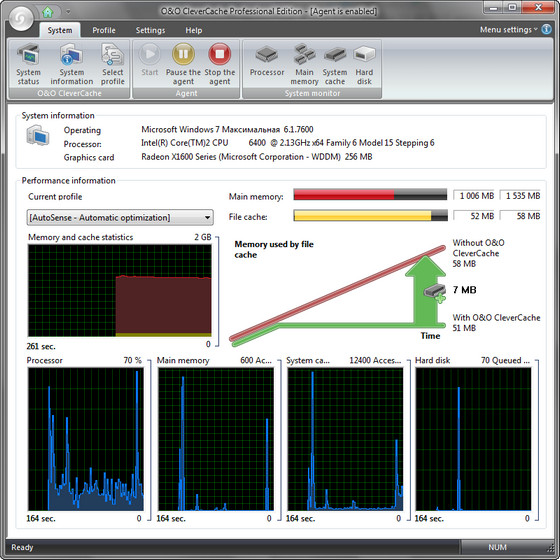The image size is (560, 560).
Task: Click the round O&O application orb button
Action: pyautogui.click(x=21, y=18)
